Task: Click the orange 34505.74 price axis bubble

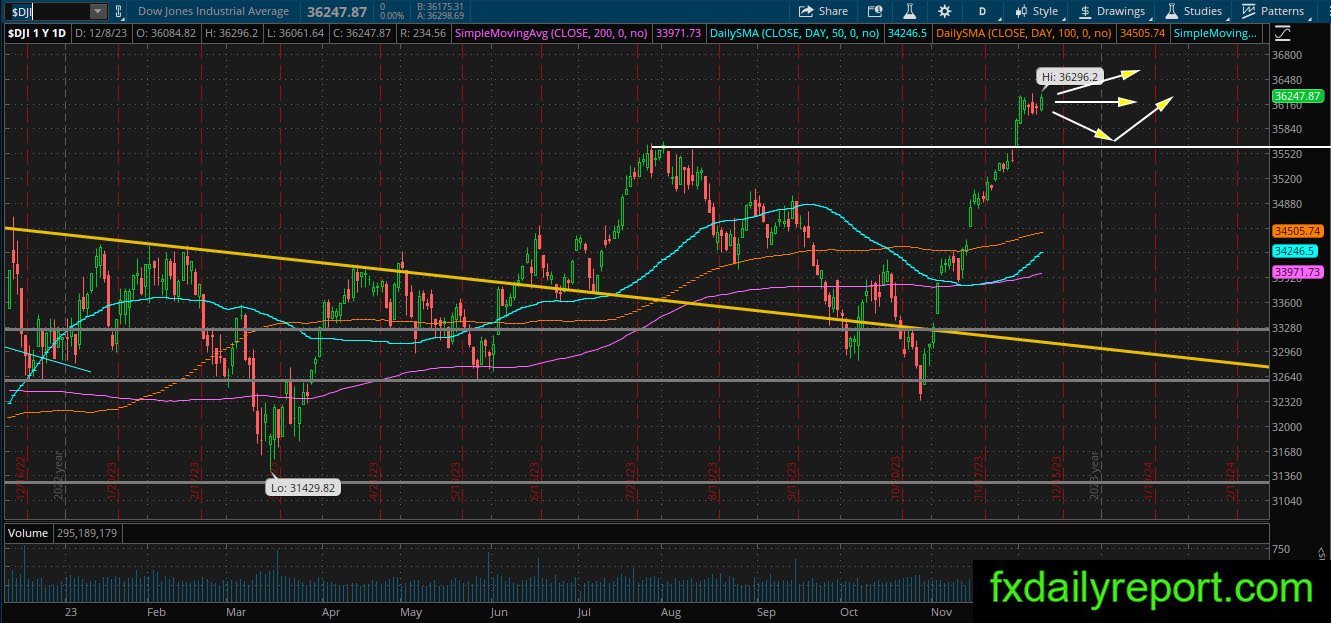Action: (1297, 230)
